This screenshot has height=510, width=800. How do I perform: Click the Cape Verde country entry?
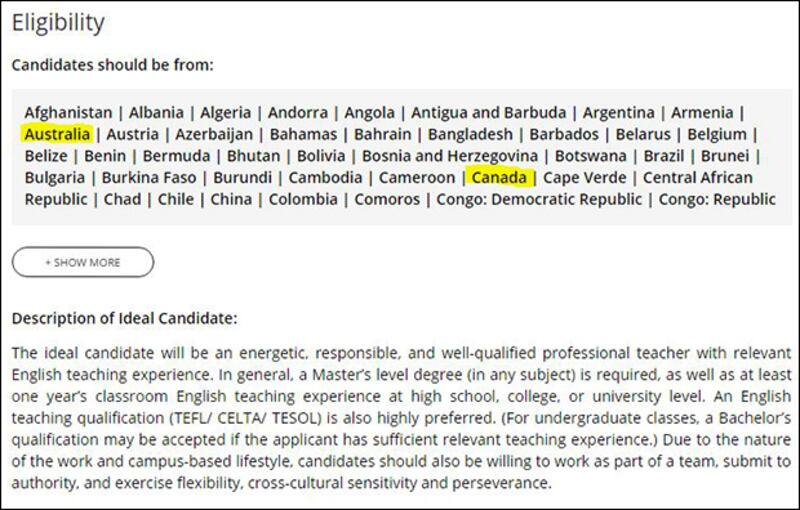pyautogui.click(x=585, y=177)
